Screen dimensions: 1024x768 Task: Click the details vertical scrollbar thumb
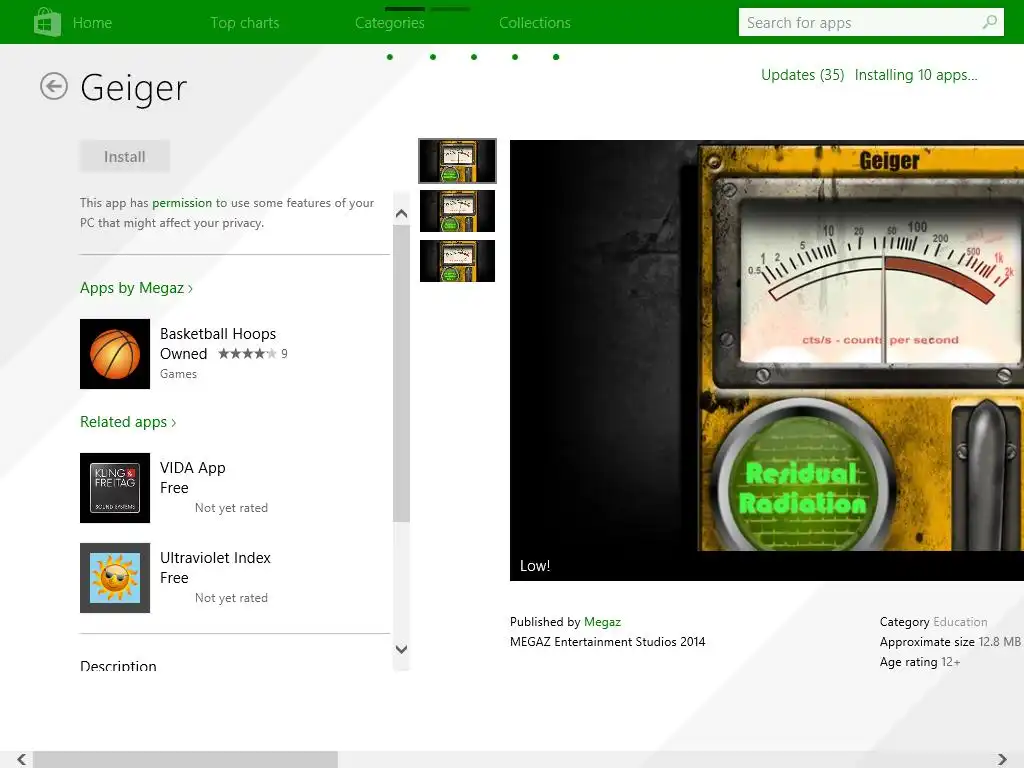coord(402,373)
